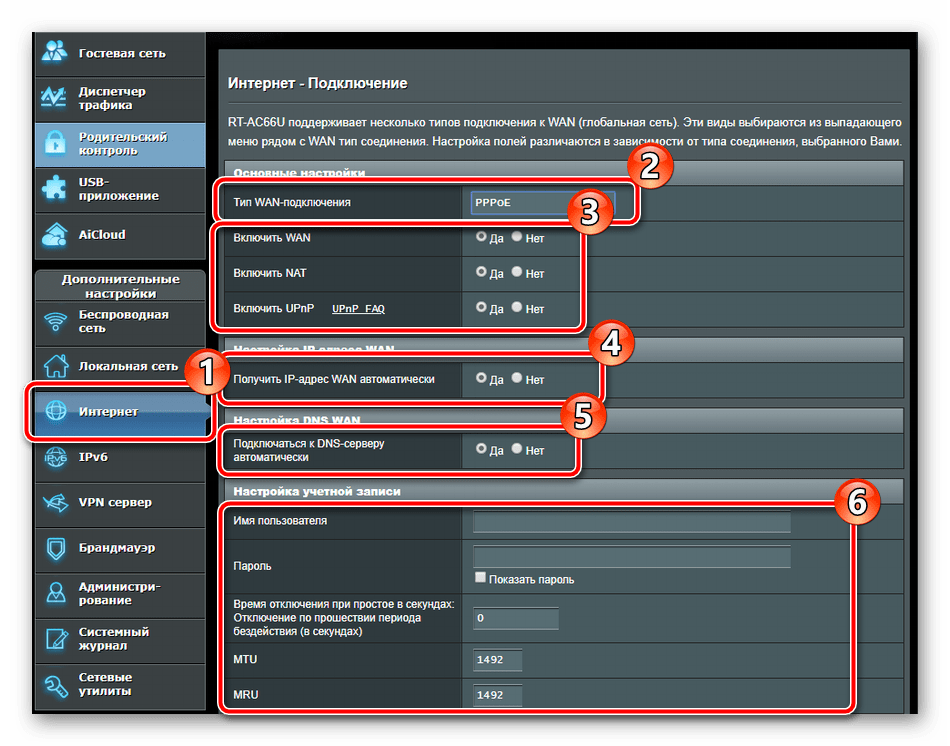Viewport: 950px width, 746px height.
Task: Select Да for Включить NAT
Action: pyautogui.click(x=481, y=271)
